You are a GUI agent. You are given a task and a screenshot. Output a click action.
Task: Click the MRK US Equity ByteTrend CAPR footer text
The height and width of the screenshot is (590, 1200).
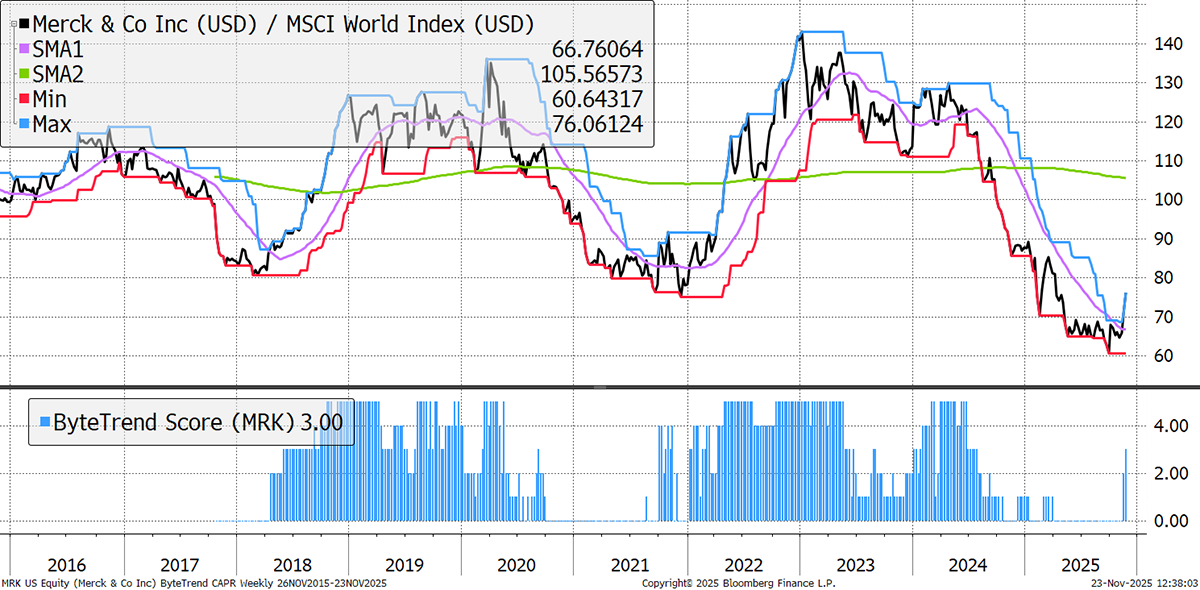[x=194, y=583]
